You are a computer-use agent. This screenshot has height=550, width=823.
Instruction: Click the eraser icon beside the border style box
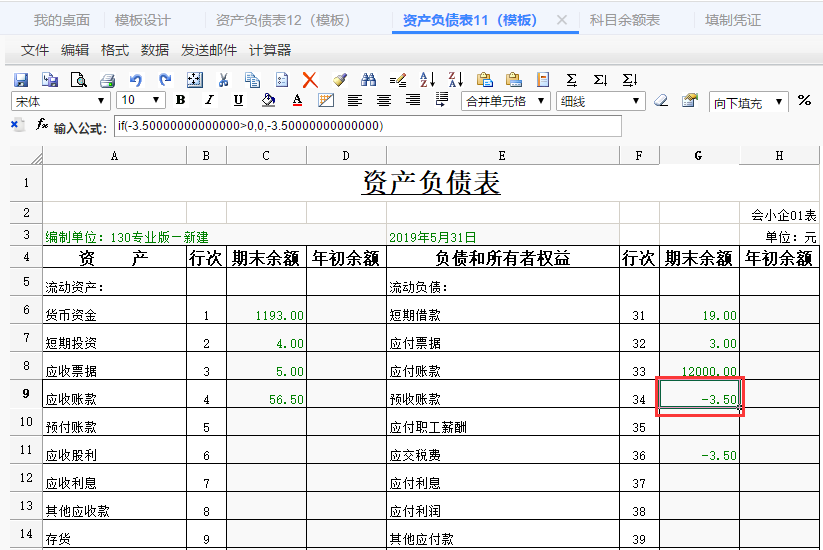point(660,101)
